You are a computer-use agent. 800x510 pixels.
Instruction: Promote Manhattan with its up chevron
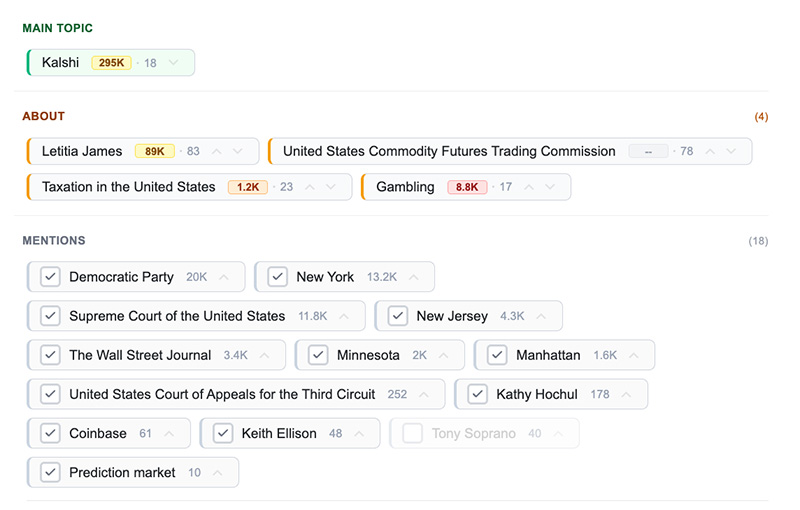click(x=634, y=355)
